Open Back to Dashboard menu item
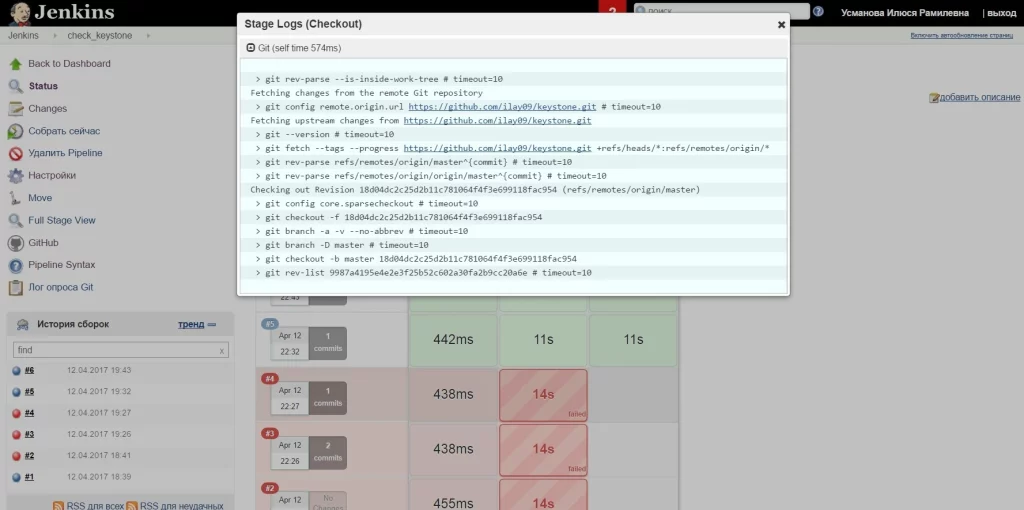This screenshot has height=510, width=1024. point(69,64)
